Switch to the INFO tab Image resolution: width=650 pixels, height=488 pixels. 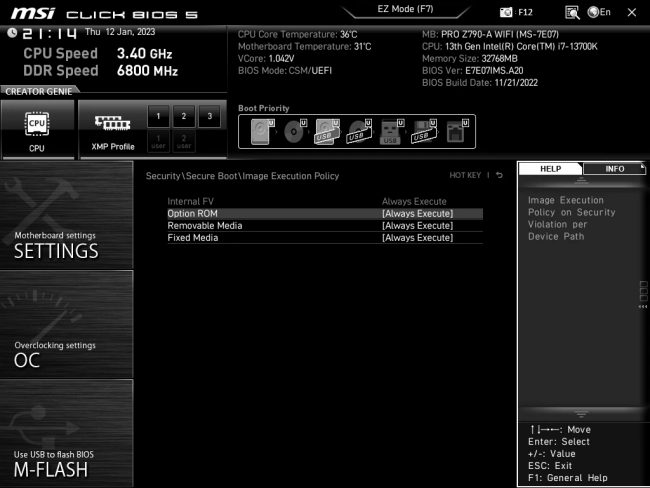coord(614,169)
